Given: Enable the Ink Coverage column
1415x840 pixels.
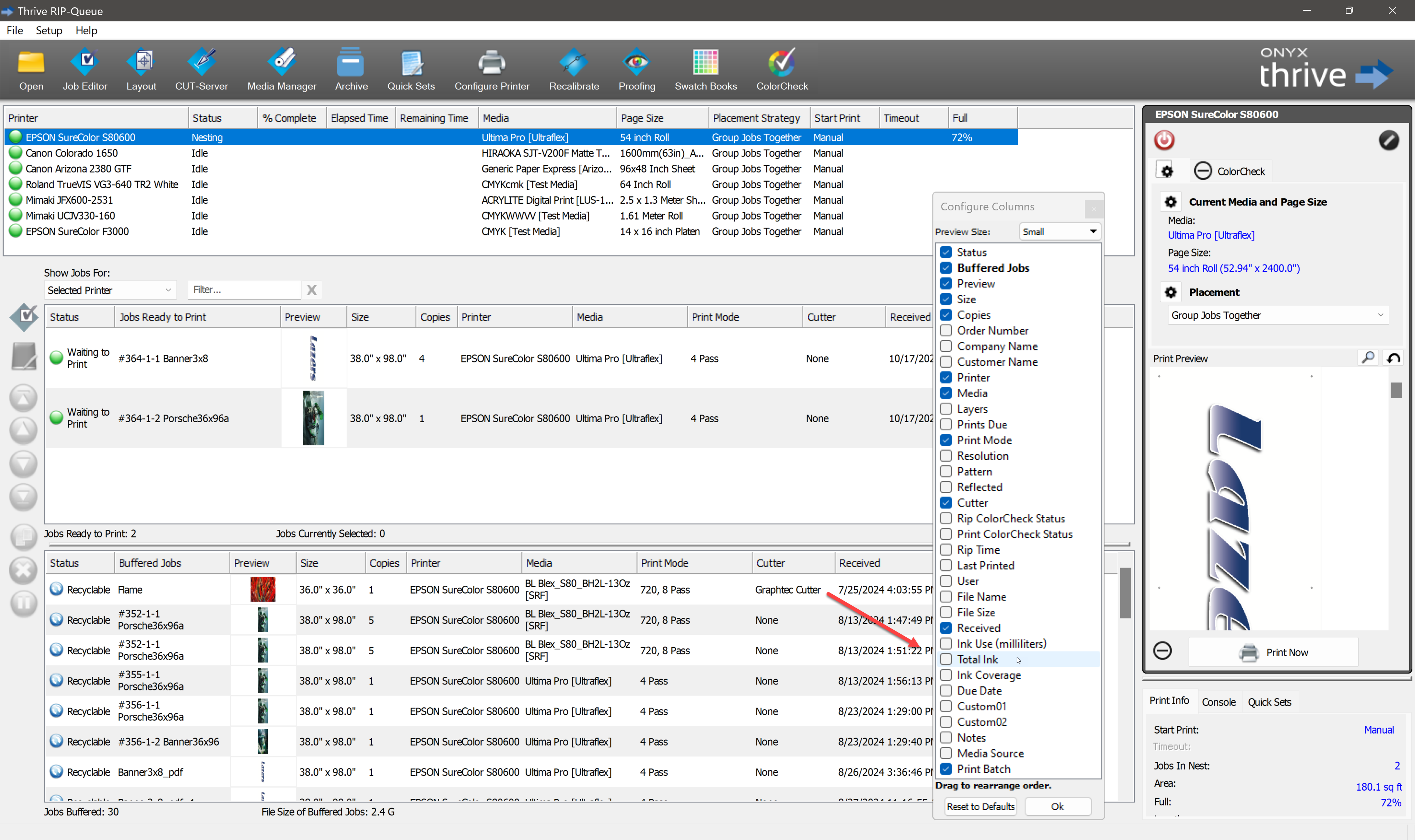Looking at the screenshot, I should (946, 675).
